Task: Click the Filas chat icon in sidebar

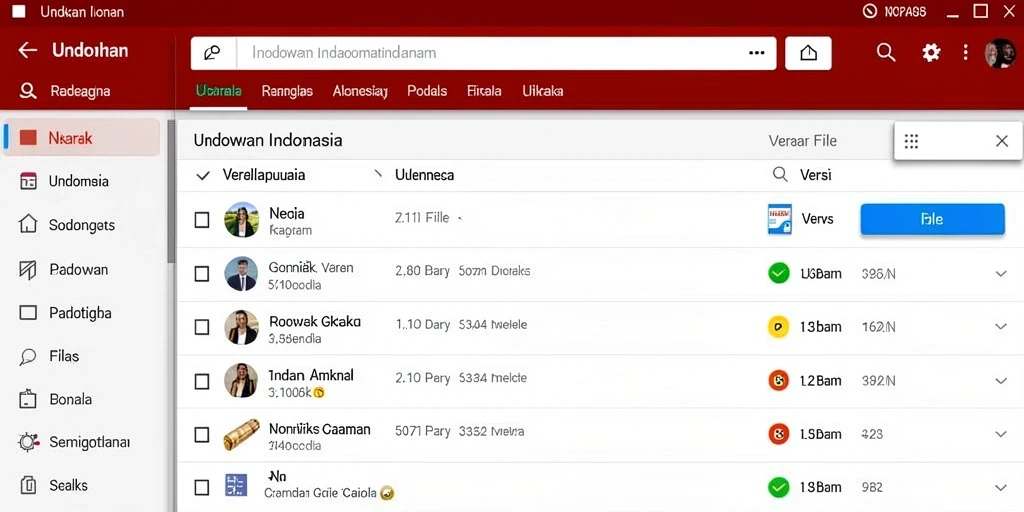Action: tap(28, 357)
